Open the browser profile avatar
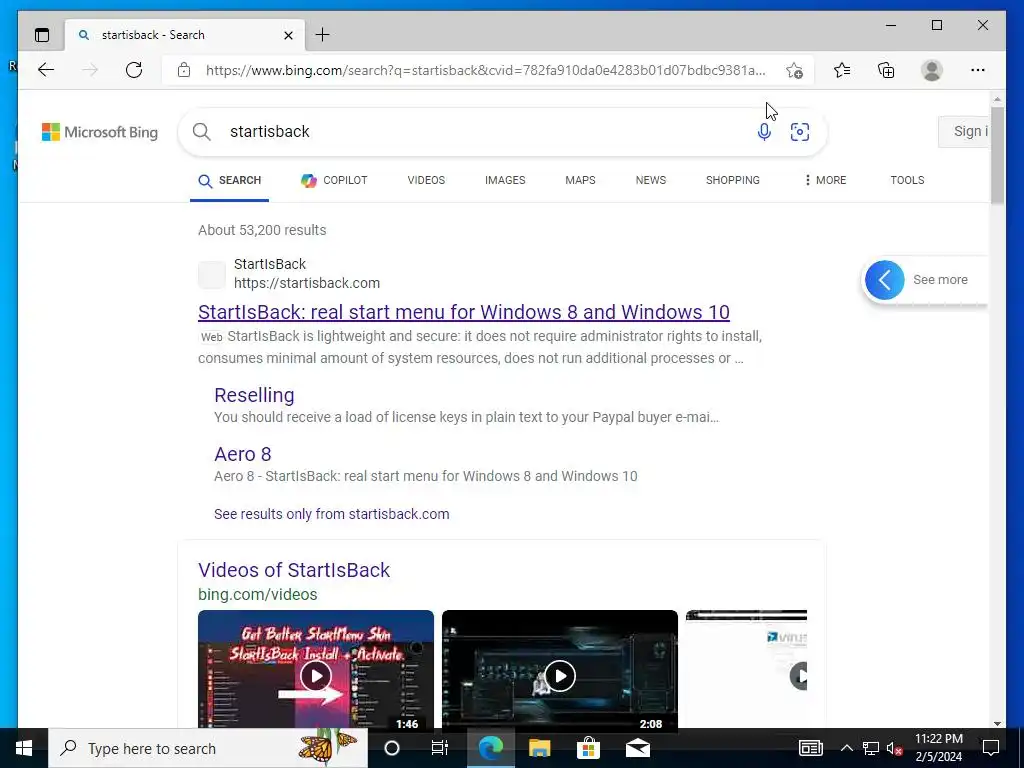 932,70
